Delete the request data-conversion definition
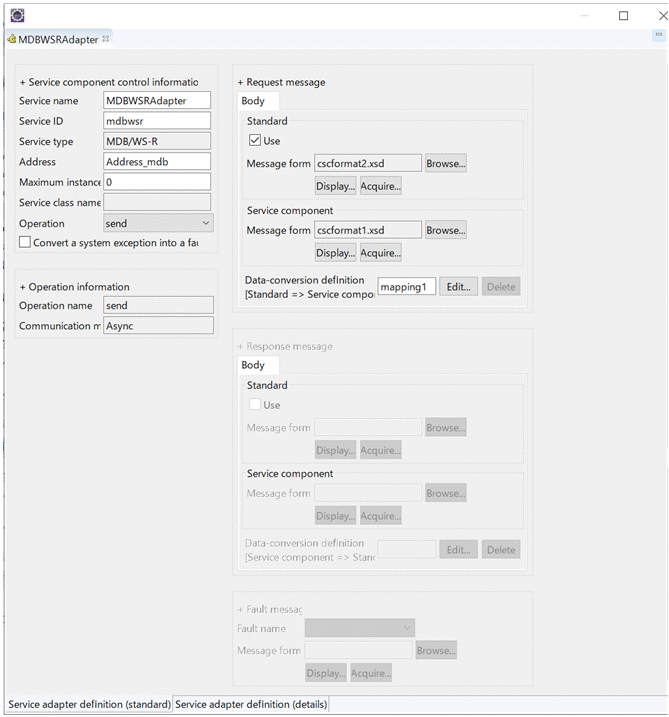The image size is (669, 717). click(501, 287)
